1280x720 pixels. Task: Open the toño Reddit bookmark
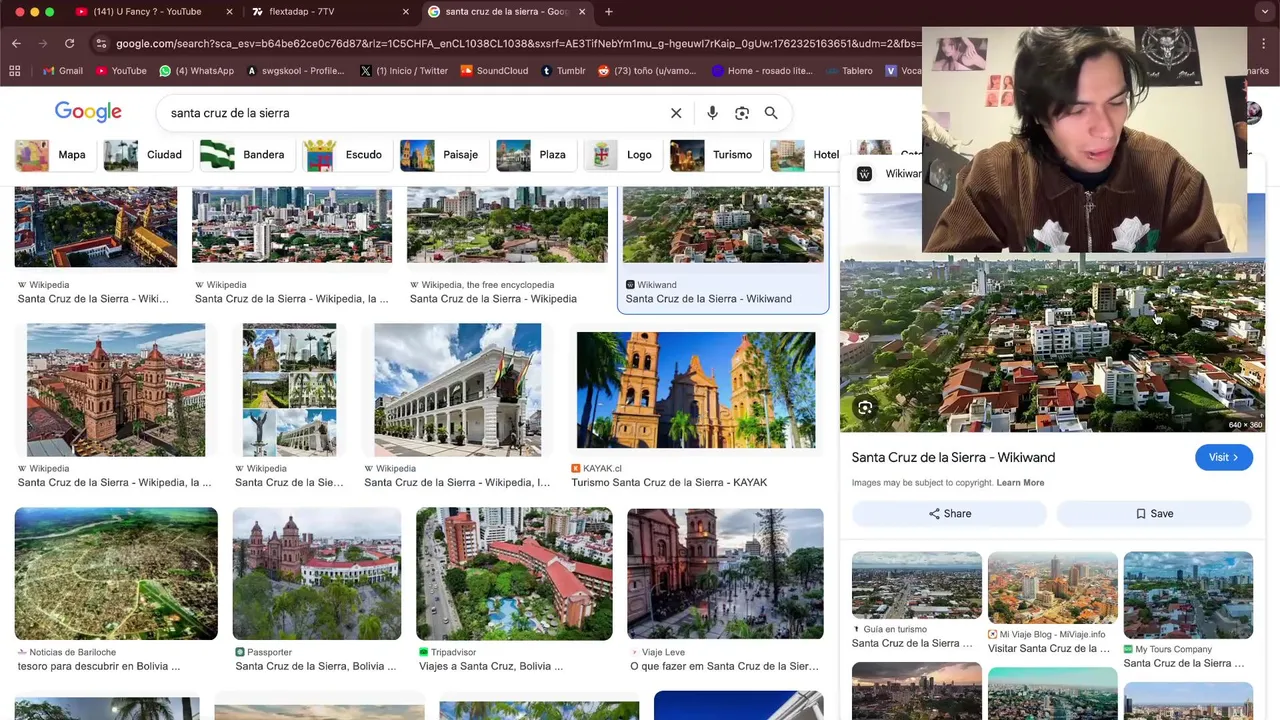647,71
